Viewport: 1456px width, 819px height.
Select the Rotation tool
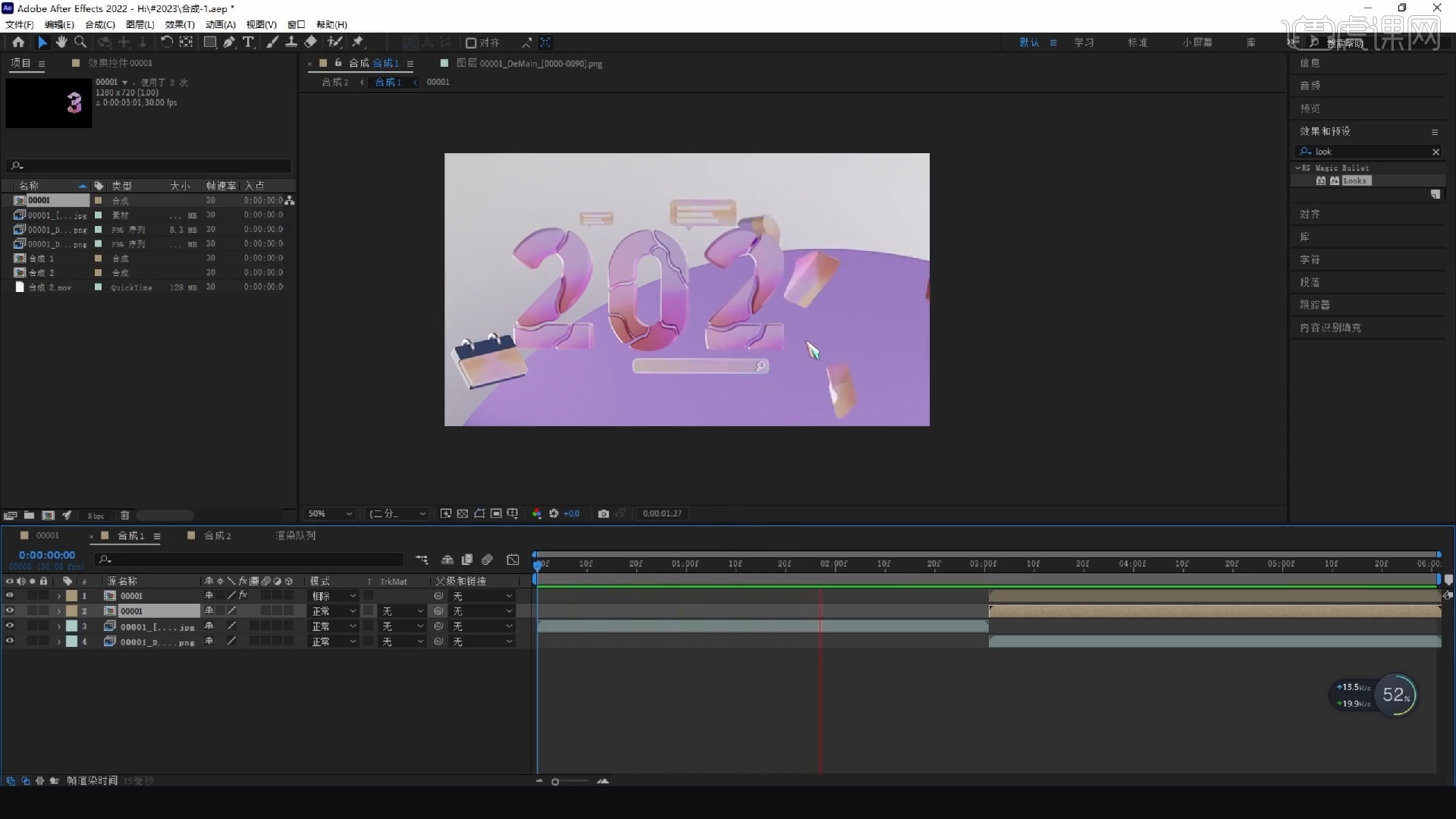click(167, 42)
